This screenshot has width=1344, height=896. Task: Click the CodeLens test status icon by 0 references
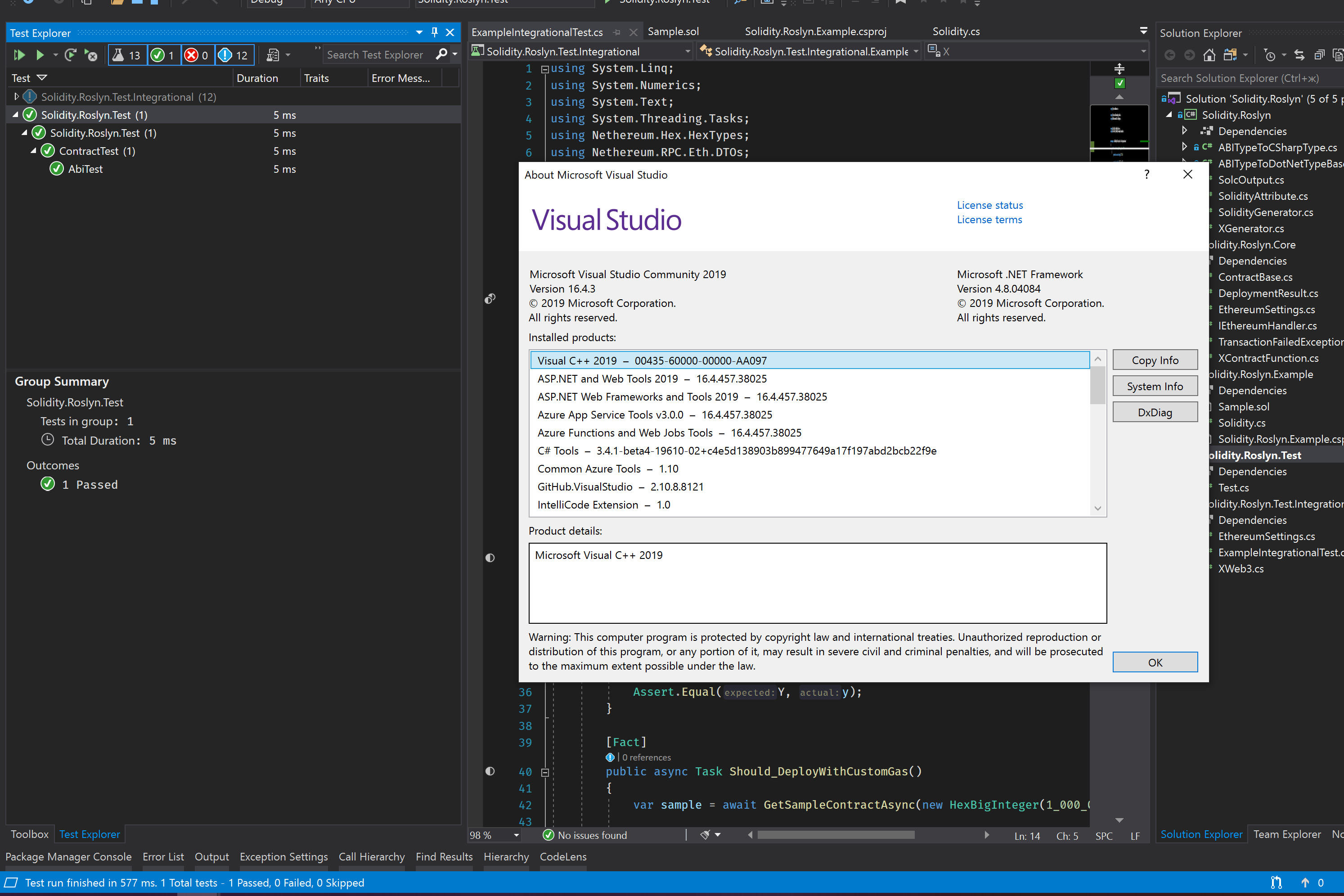click(610, 757)
